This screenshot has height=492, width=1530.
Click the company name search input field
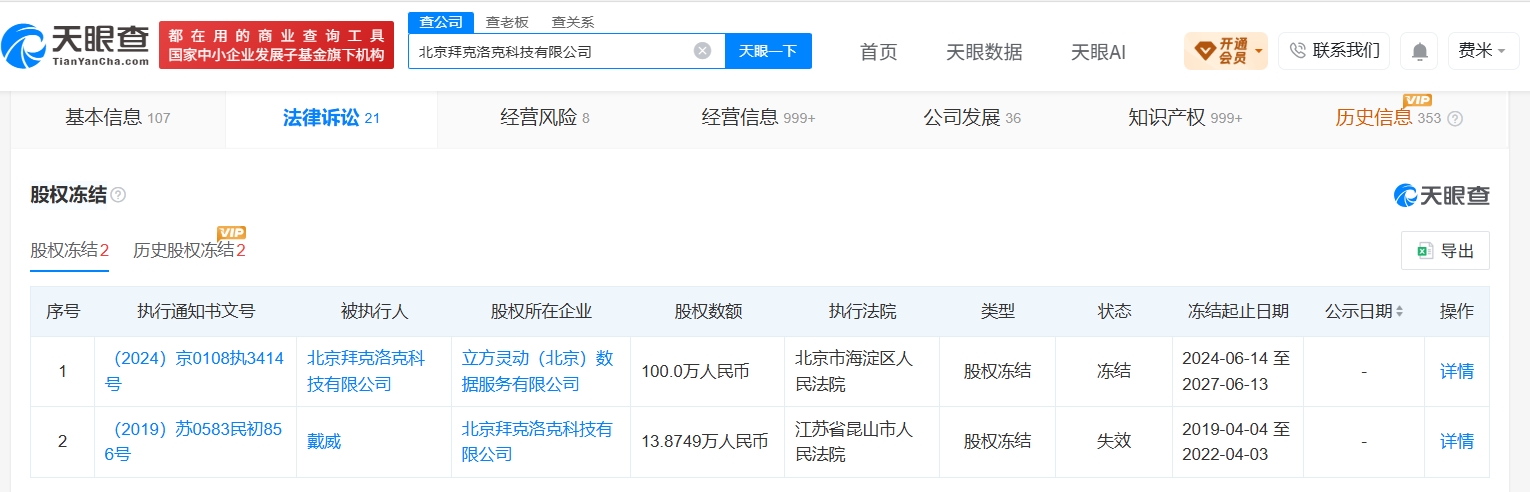(552, 51)
